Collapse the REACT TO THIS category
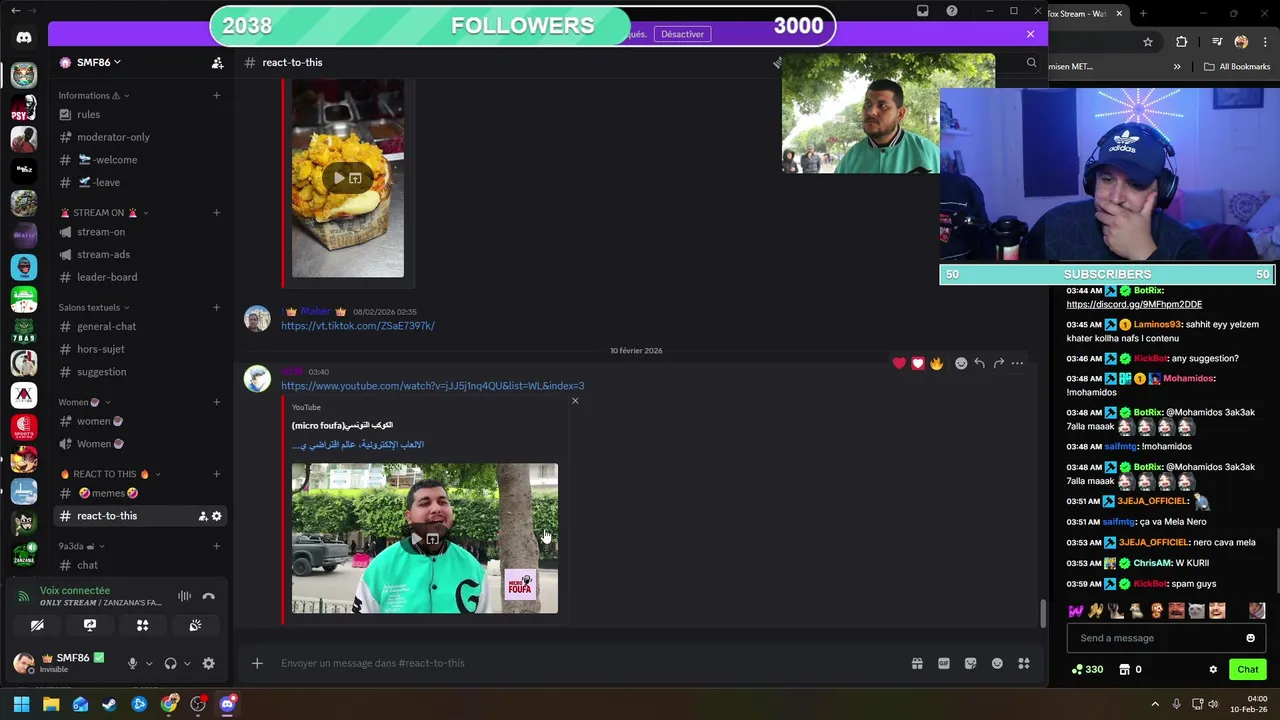Viewport: 1280px width, 720px height. tap(109, 474)
